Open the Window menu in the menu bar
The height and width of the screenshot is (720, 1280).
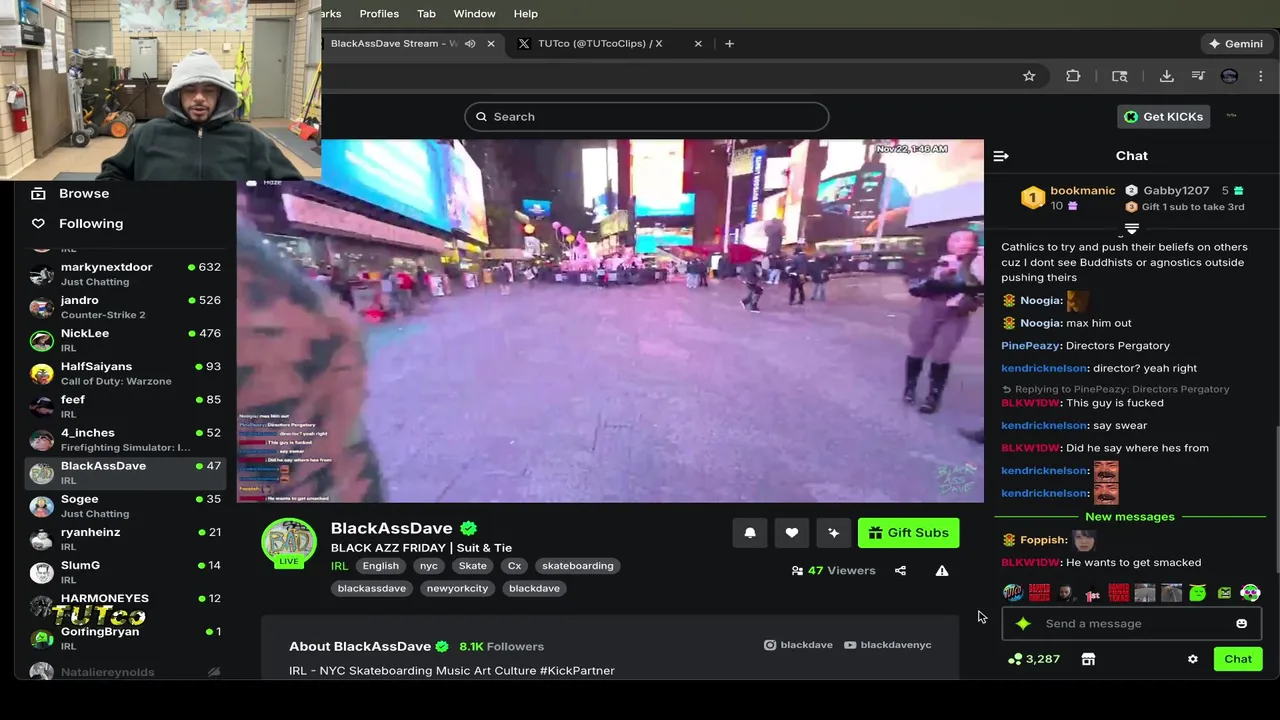474,14
